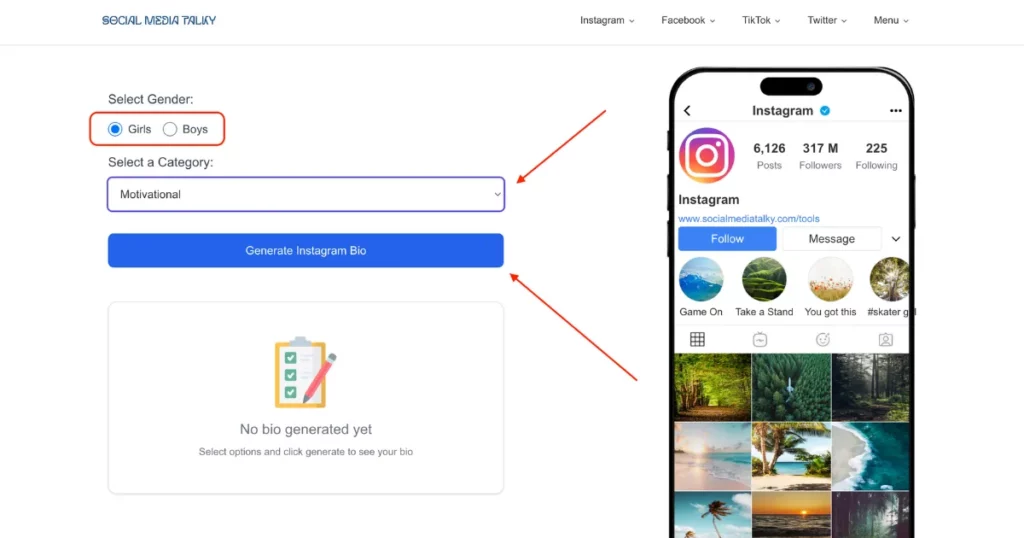
Task: Open www.socialmediatalky.com/tools link
Action: tap(748, 219)
